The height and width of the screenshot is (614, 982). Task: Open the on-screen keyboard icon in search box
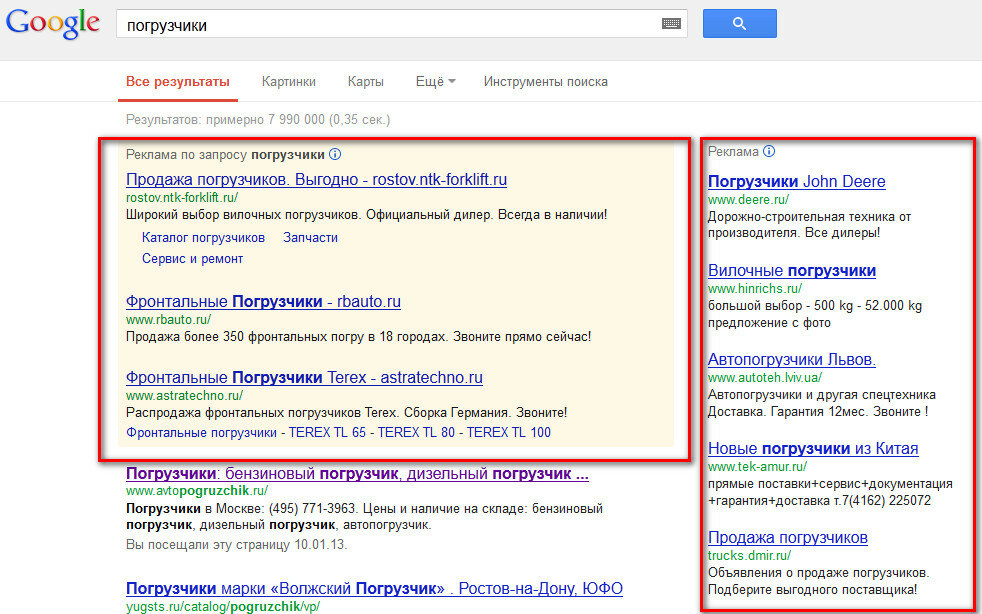click(x=671, y=24)
